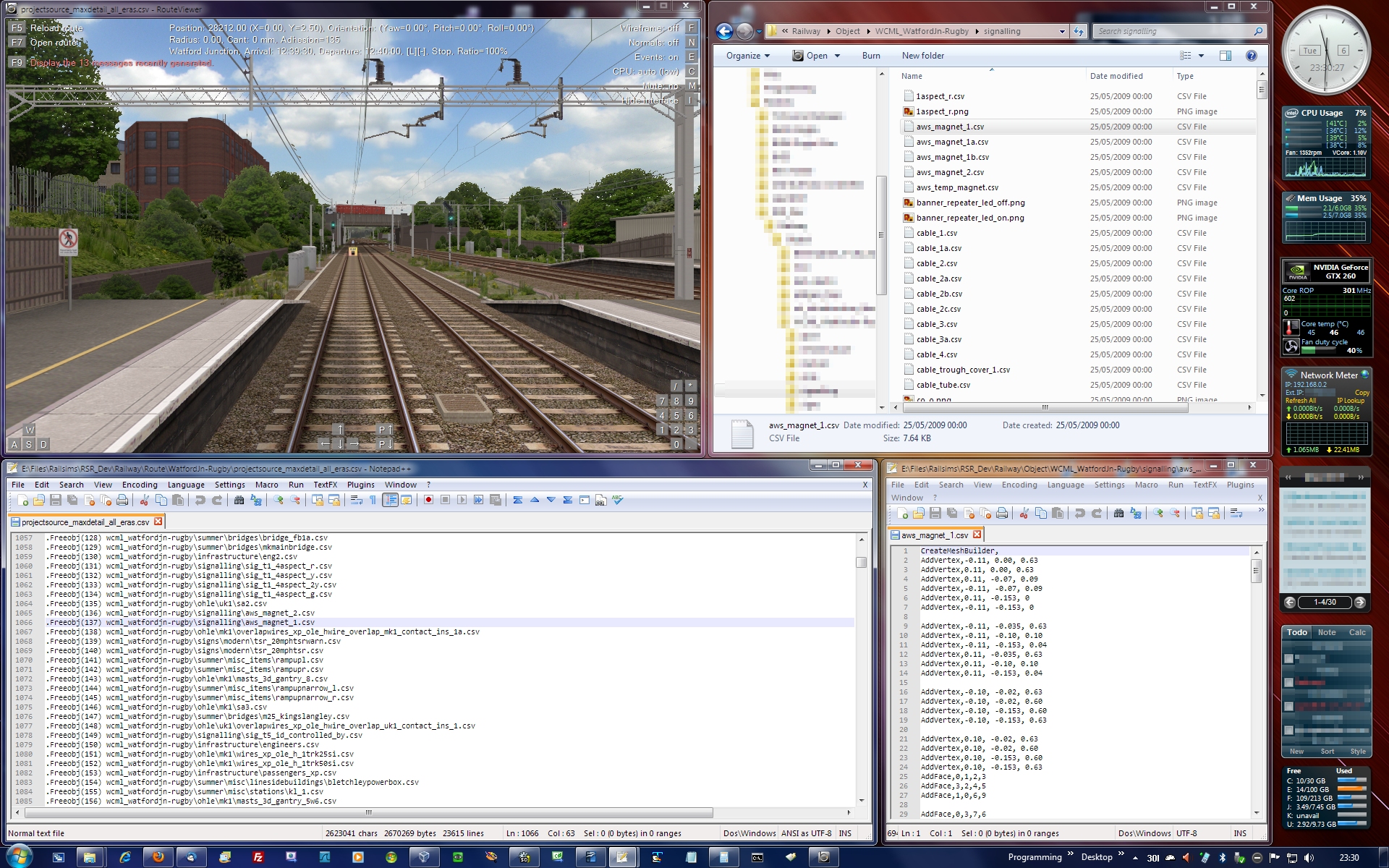The width and height of the screenshot is (1389, 868).
Task: Toggle the indent guide button in Notepad++ toolbar
Action: [x=390, y=500]
